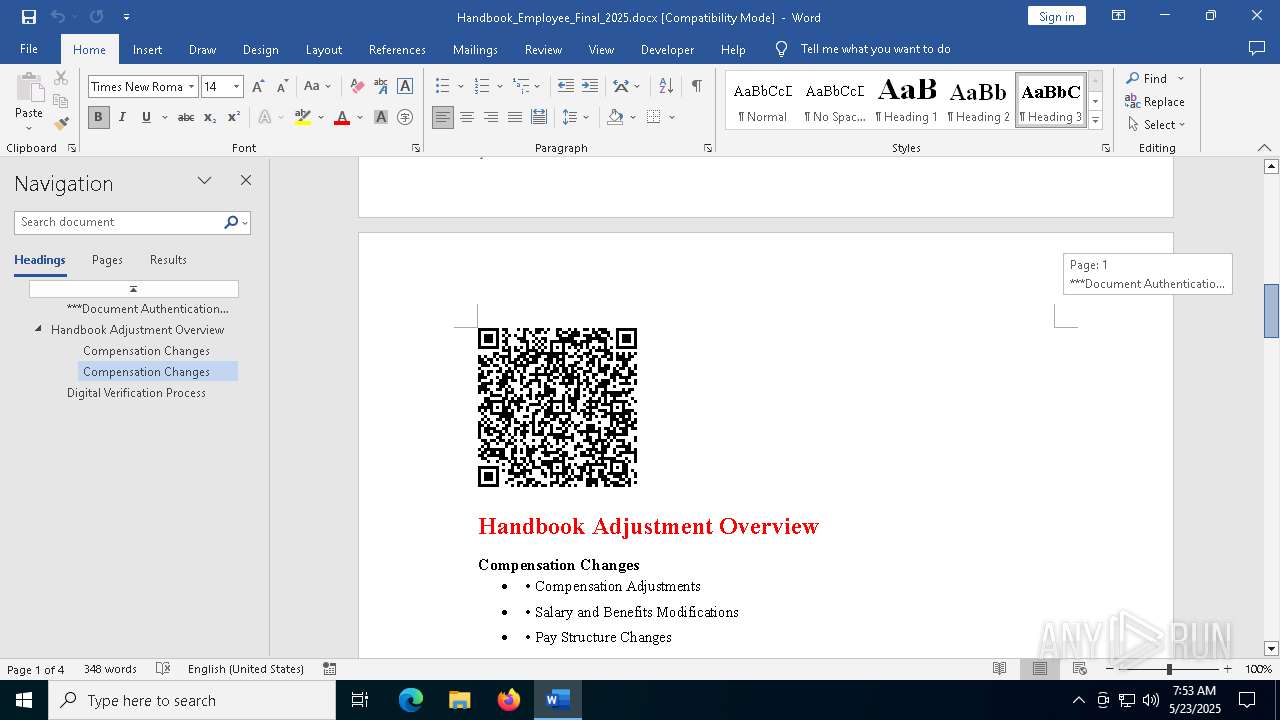This screenshot has height=720, width=1280.
Task: Expand the Styles gallery More arrow
Action: pyautogui.click(x=1095, y=121)
